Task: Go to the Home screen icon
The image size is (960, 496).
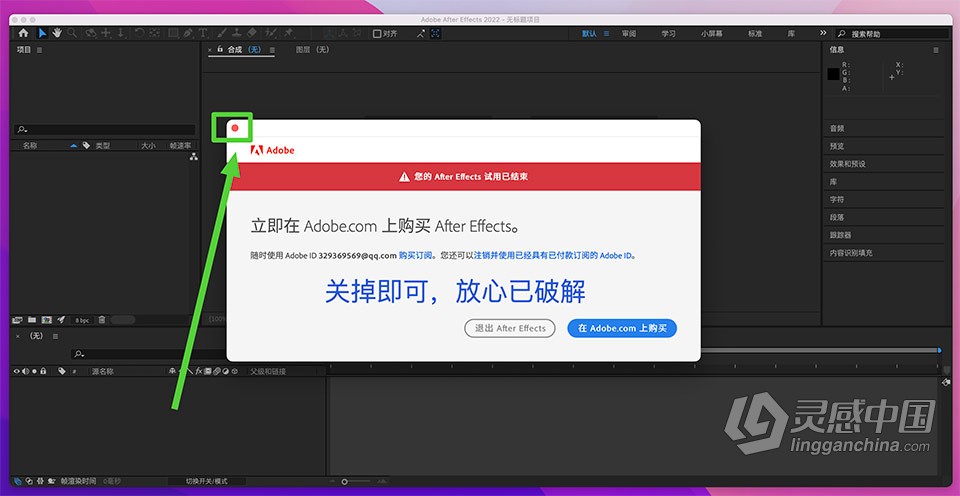Action: click(23, 33)
